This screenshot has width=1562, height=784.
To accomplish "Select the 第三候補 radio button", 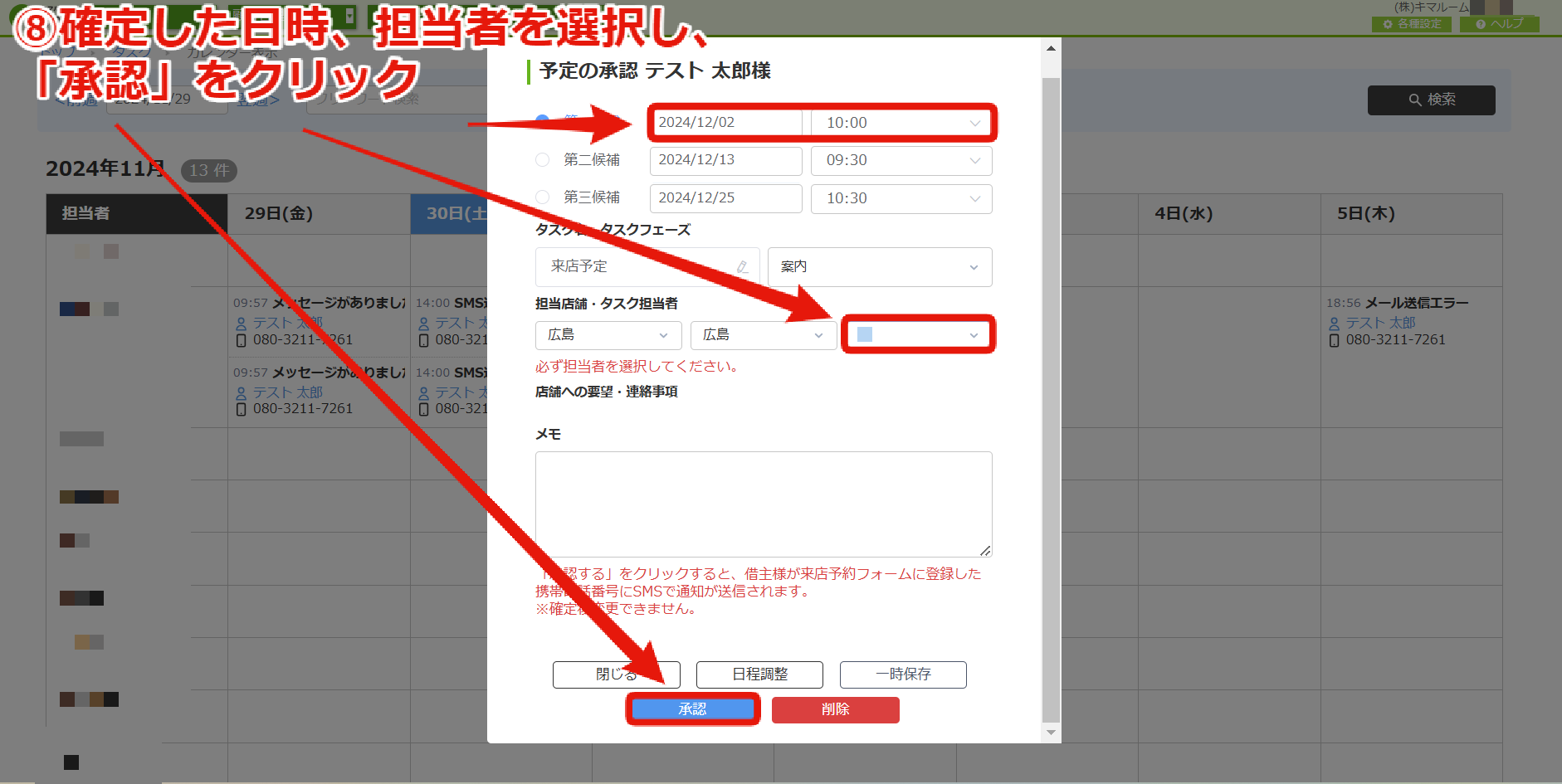I will point(542,197).
